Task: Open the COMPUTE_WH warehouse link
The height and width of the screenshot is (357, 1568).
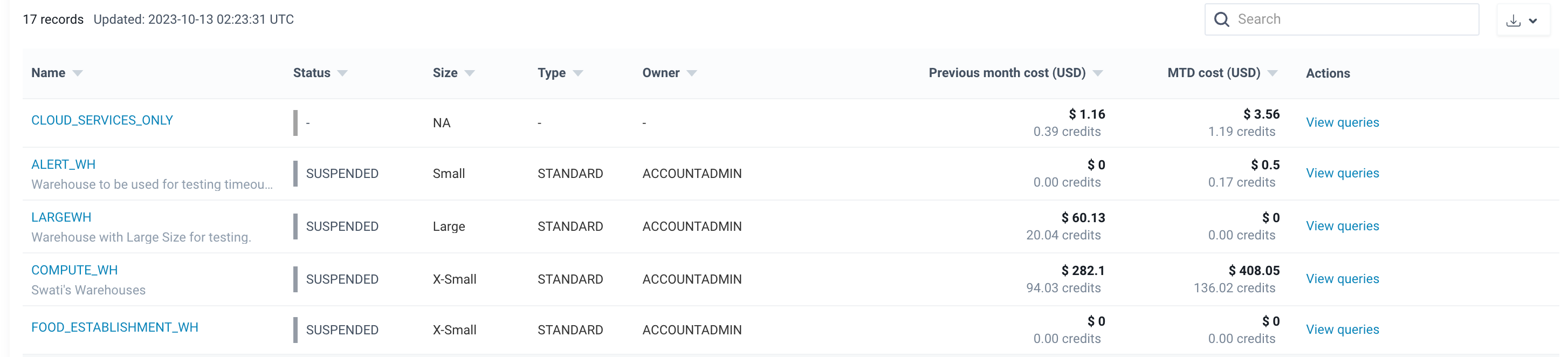Action: coord(74,270)
